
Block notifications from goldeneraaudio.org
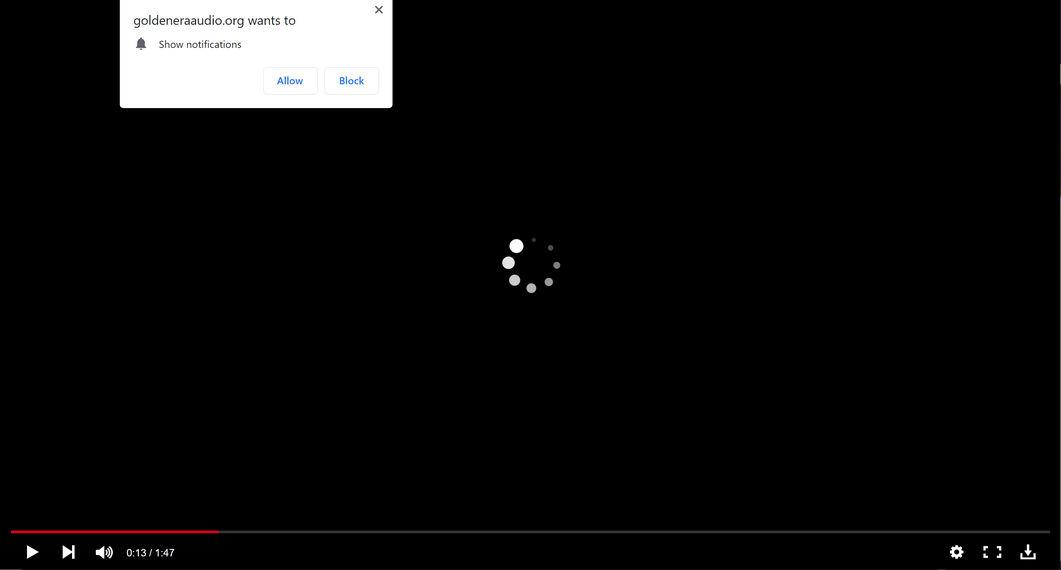[351, 81]
